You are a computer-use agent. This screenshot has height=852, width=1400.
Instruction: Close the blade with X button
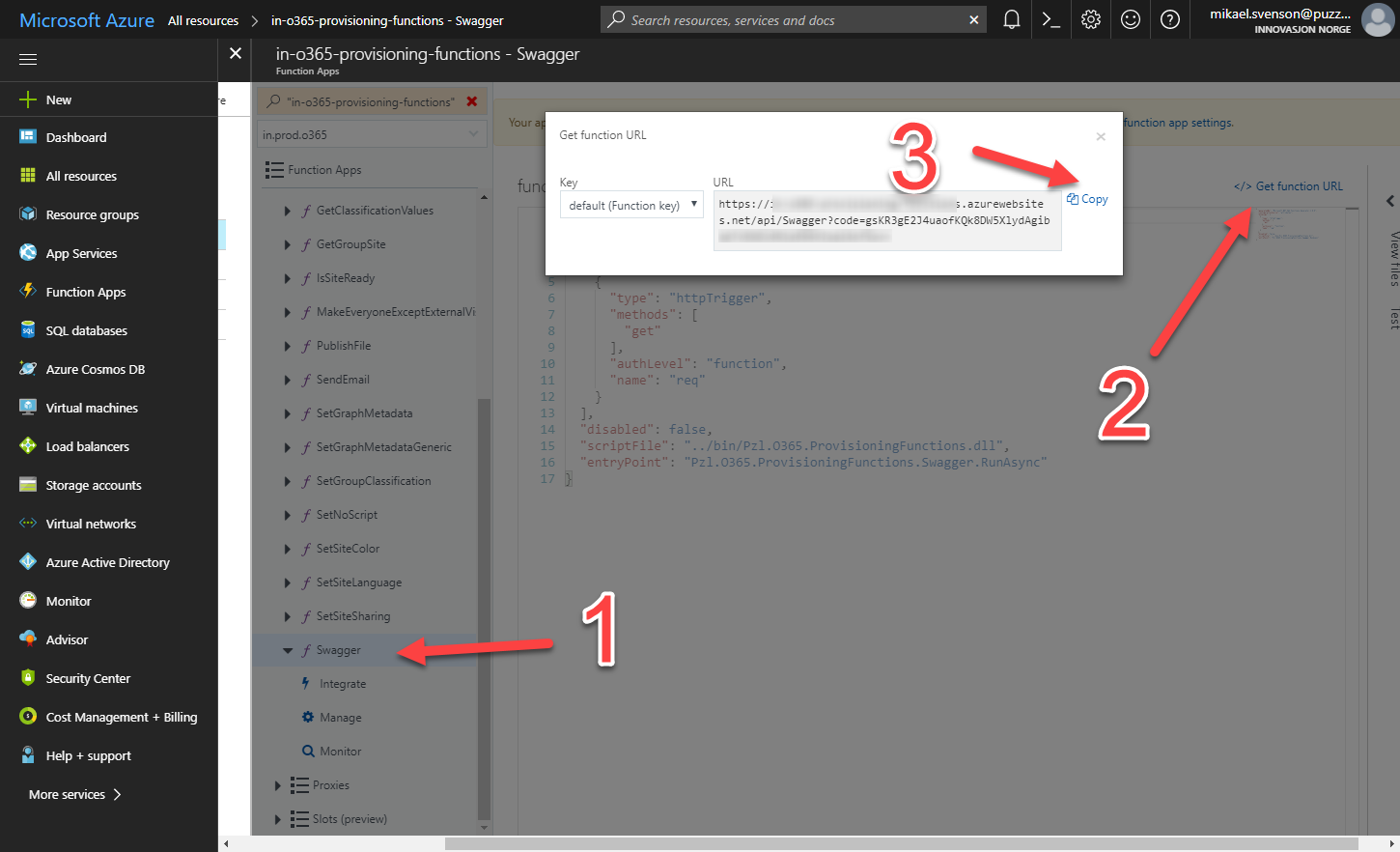coord(236,53)
